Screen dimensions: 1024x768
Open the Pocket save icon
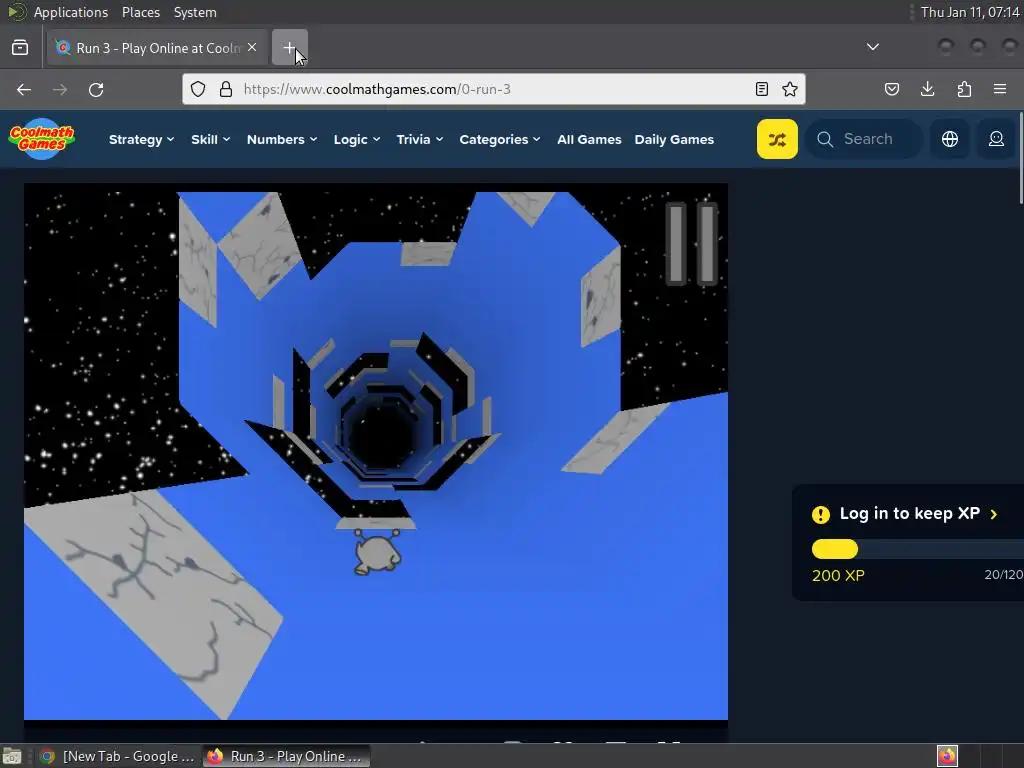pyautogui.click(x=891, y=89)
